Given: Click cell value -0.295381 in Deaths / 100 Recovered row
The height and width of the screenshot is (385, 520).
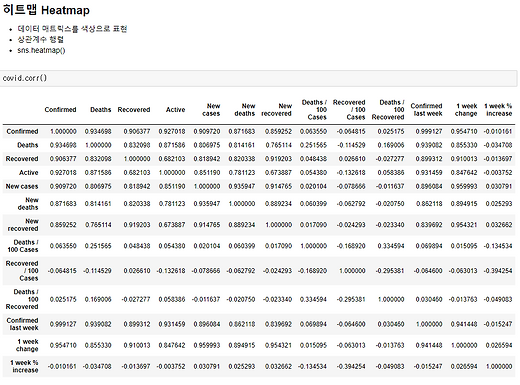Looking at the screenshot, I should pyautogui.click(x=351, y=299).
